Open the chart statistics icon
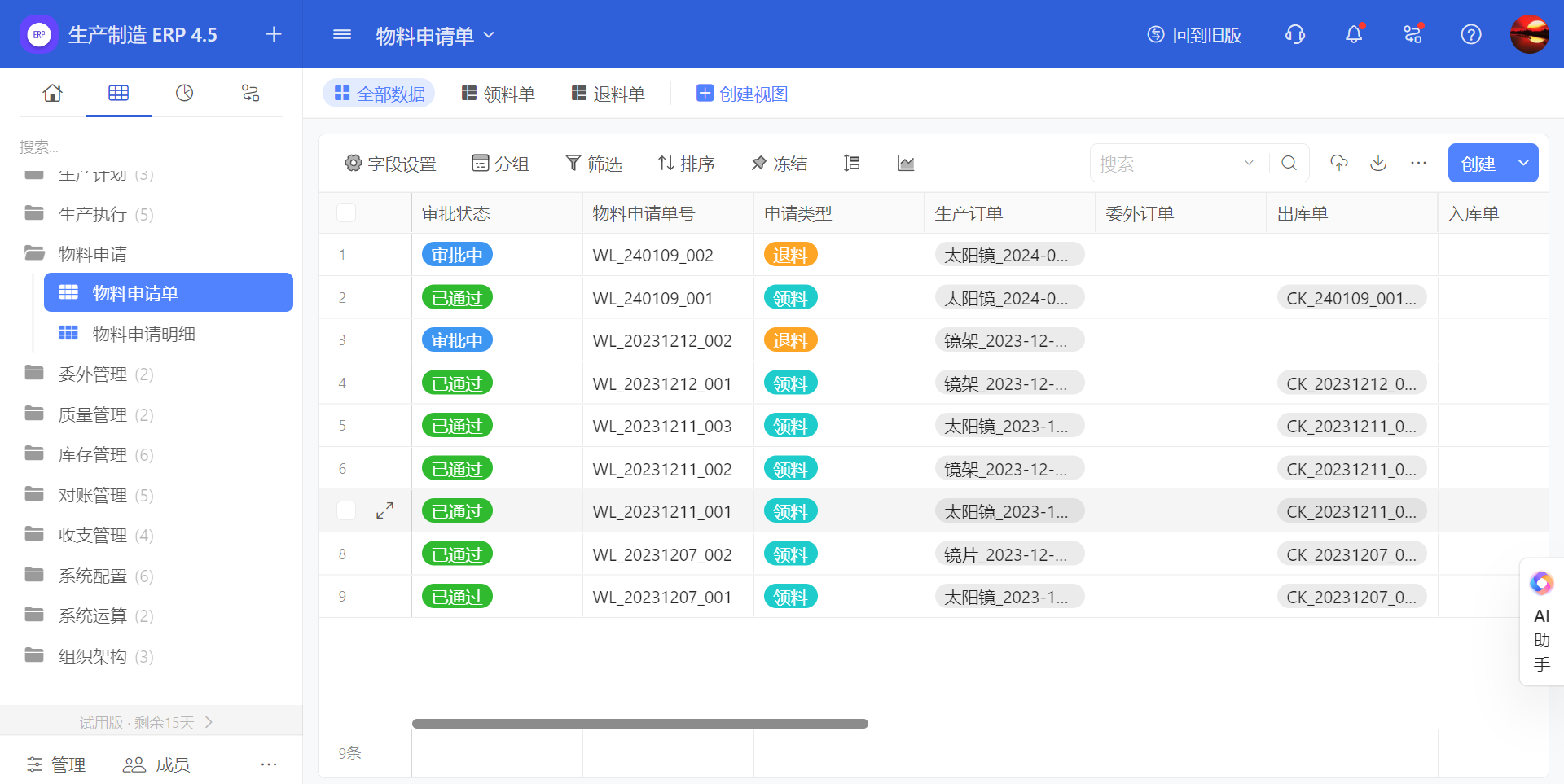 coord(905,164)
